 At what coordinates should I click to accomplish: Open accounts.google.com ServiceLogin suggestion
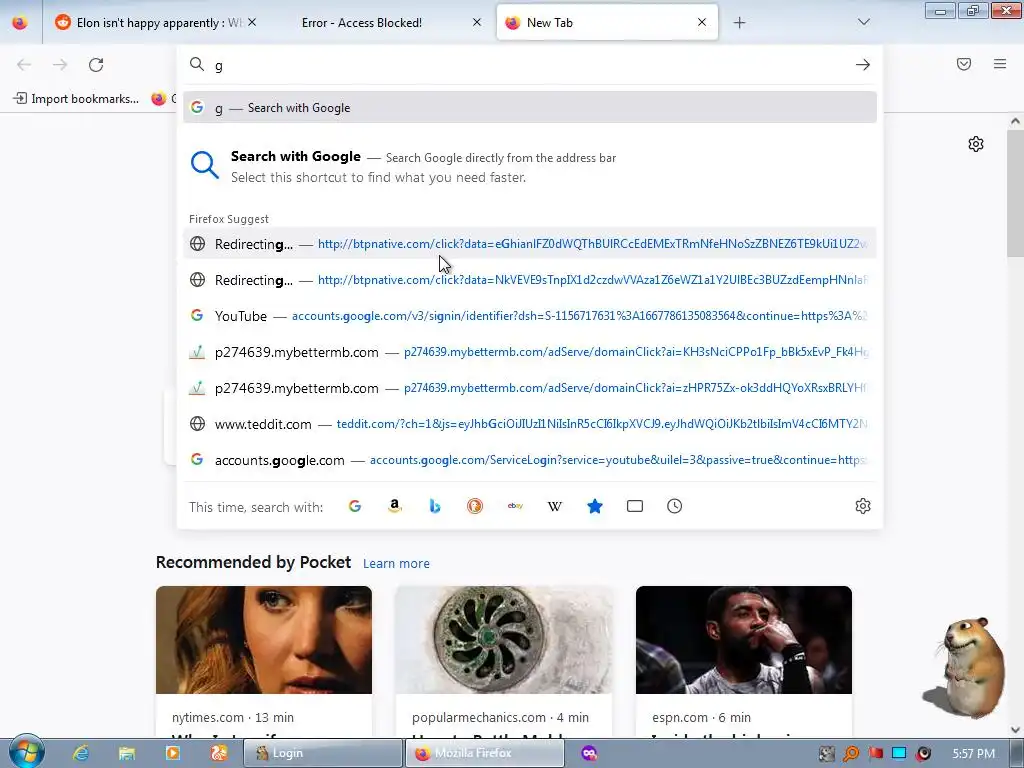click(530, 460)
